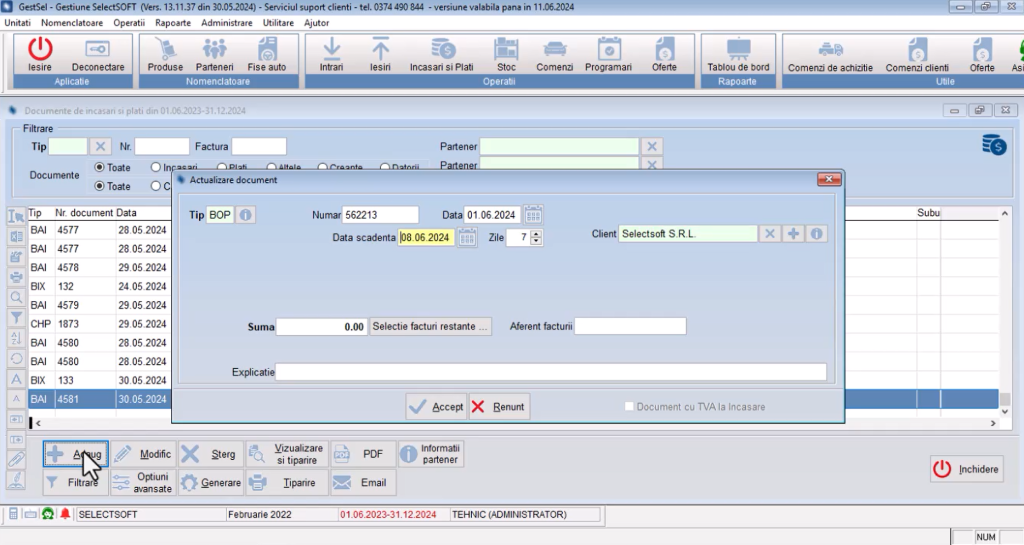
Task: Open Comenzi from toolbar
Action: tap(554, 55)
